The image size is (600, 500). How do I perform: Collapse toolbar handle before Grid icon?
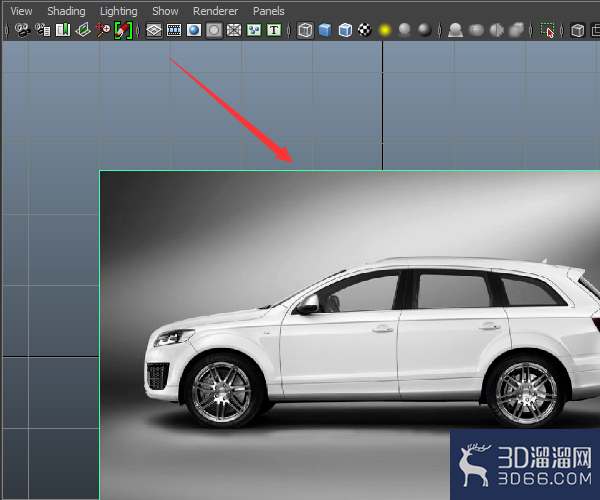pyautogui.click(x=138, y=30)
